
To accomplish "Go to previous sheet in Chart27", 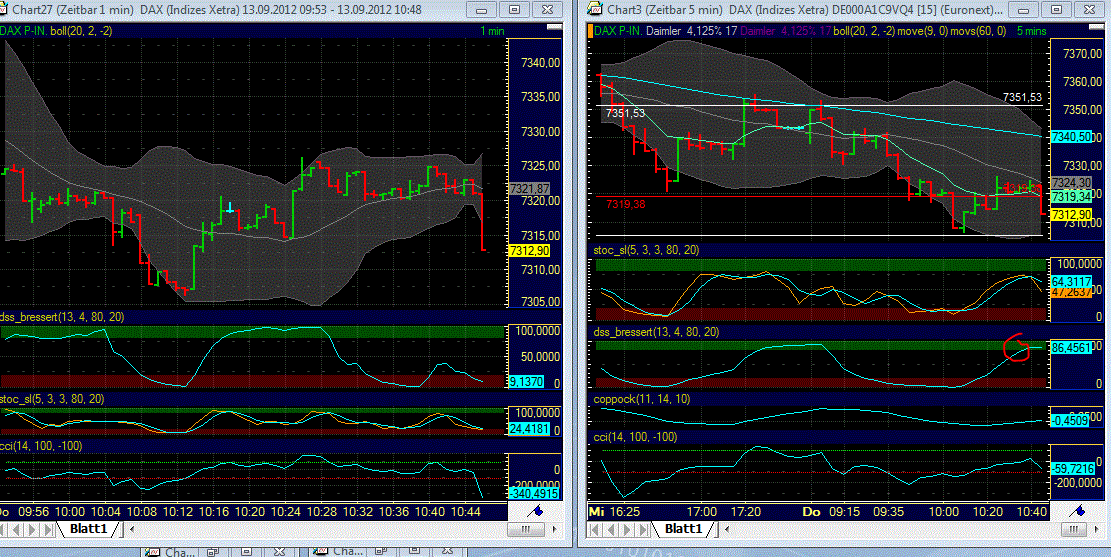I will (17, 529).
